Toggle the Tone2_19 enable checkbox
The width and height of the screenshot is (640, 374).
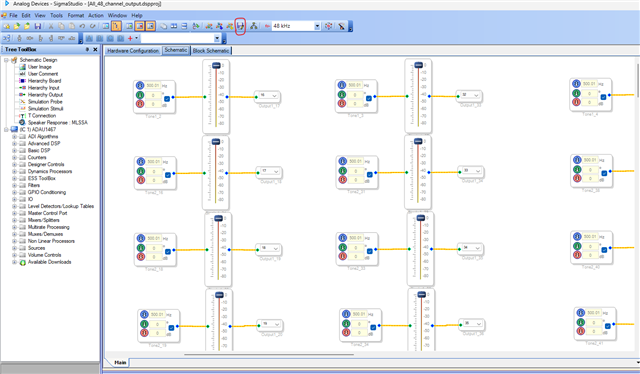point(171,327)
